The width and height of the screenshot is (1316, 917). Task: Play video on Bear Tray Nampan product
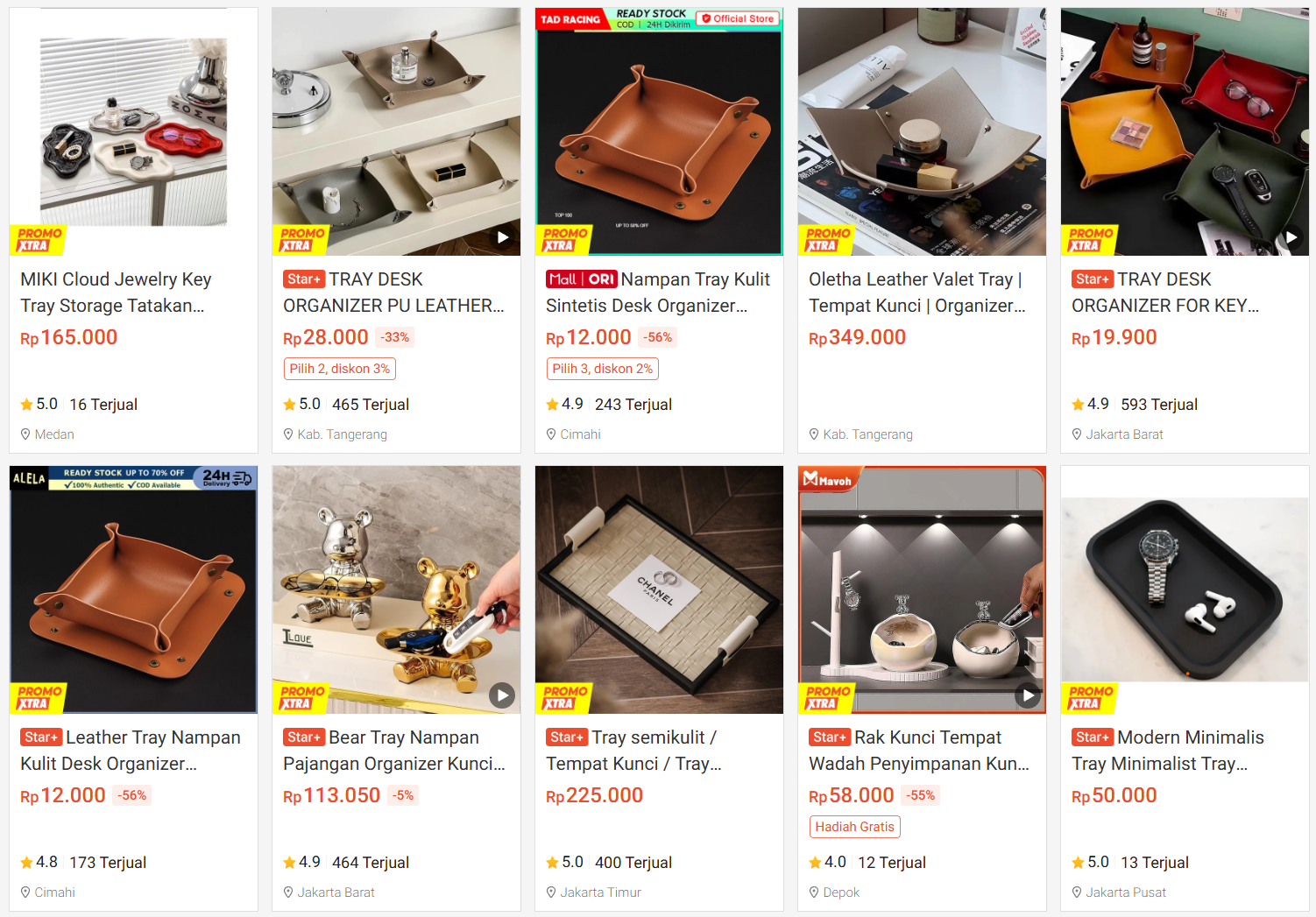click(x=502, y=695)
